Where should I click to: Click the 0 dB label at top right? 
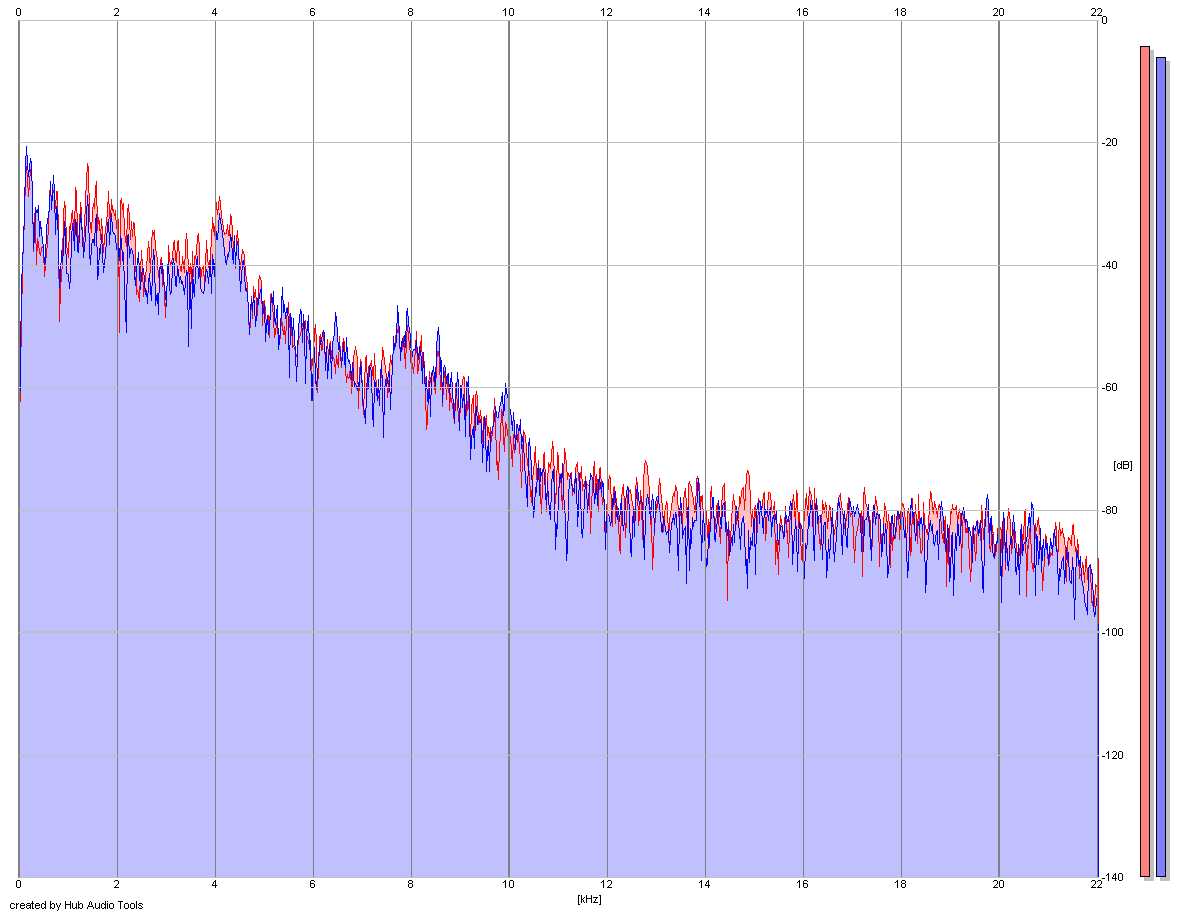[x=1104, y=20]
